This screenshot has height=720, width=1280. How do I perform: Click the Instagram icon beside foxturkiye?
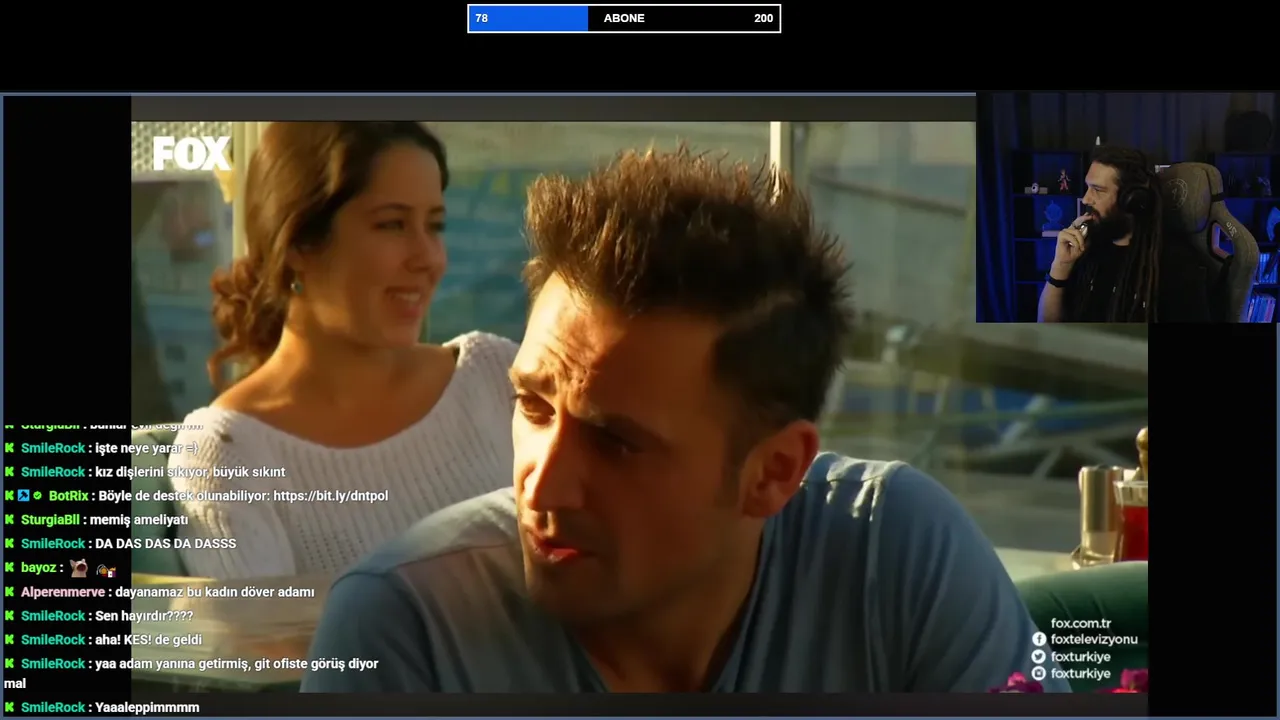point(1039,674)
